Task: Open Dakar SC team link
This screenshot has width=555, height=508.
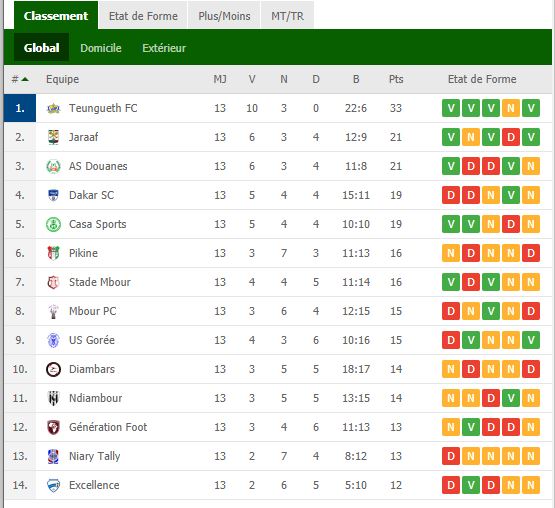Action: tap(91, 195)
